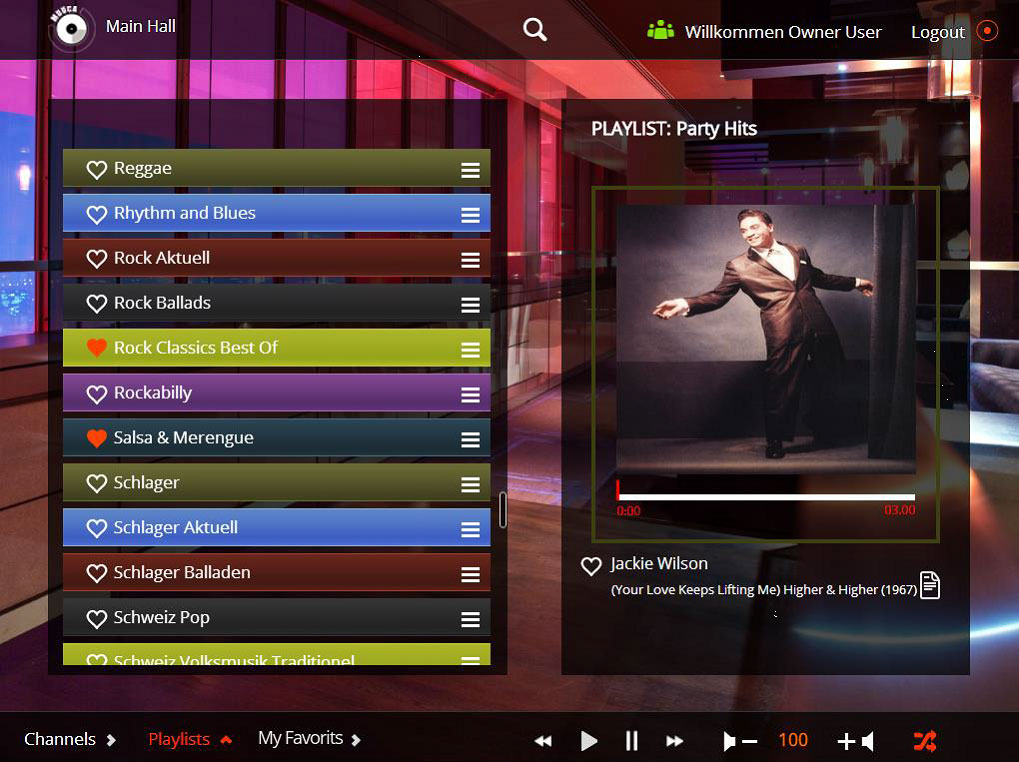This screenshot has height=762, width=1019.
Task: Select the Rhythm and Blues playlist
Action: click(277, 213)
